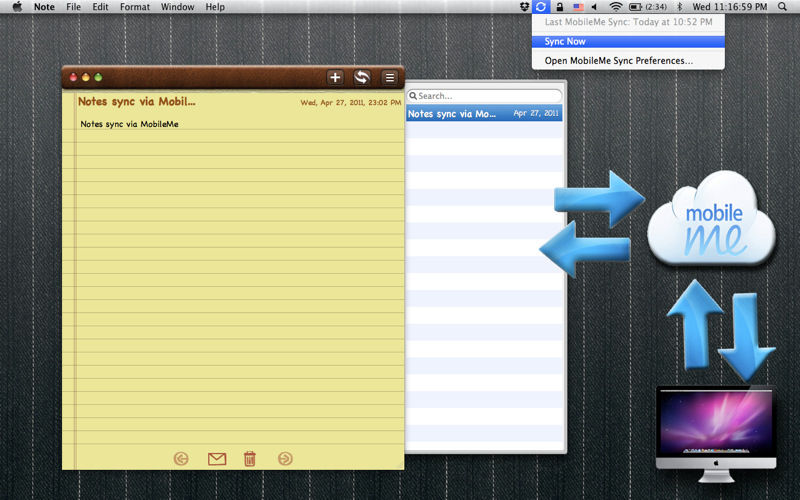Open the Apple menu
800x500 pixels.
pyautogui.click(x=17, y=7)
